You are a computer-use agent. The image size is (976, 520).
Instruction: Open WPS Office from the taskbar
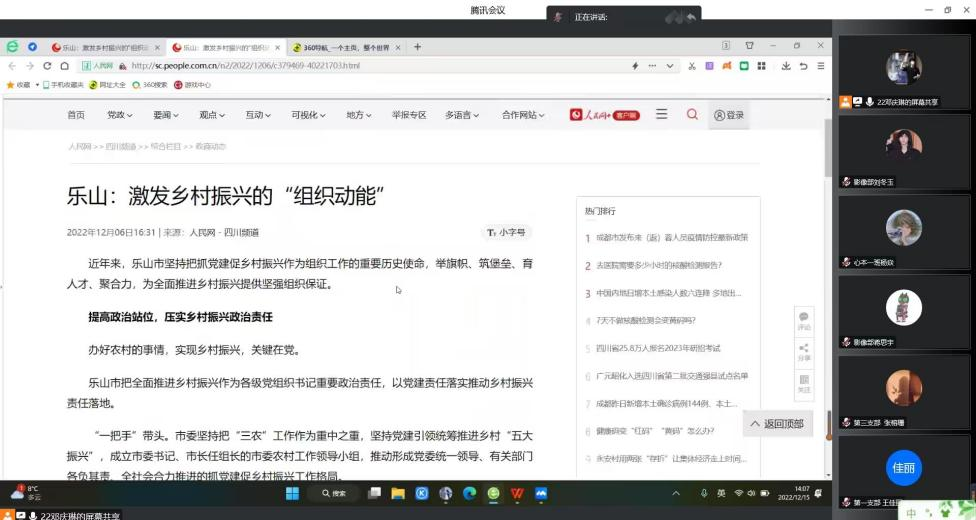point(517,493)
